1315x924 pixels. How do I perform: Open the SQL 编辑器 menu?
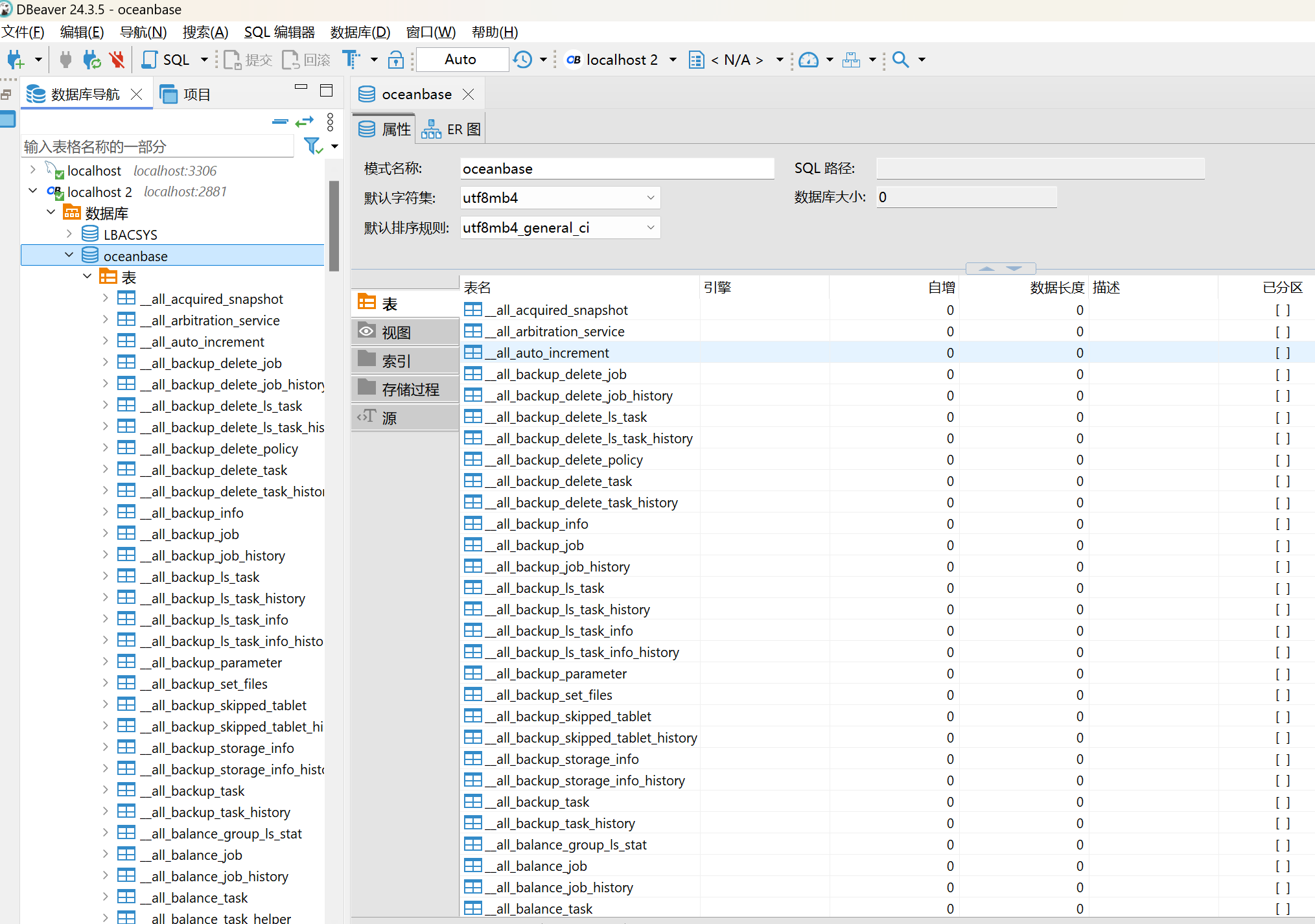[x=279, y=32]
